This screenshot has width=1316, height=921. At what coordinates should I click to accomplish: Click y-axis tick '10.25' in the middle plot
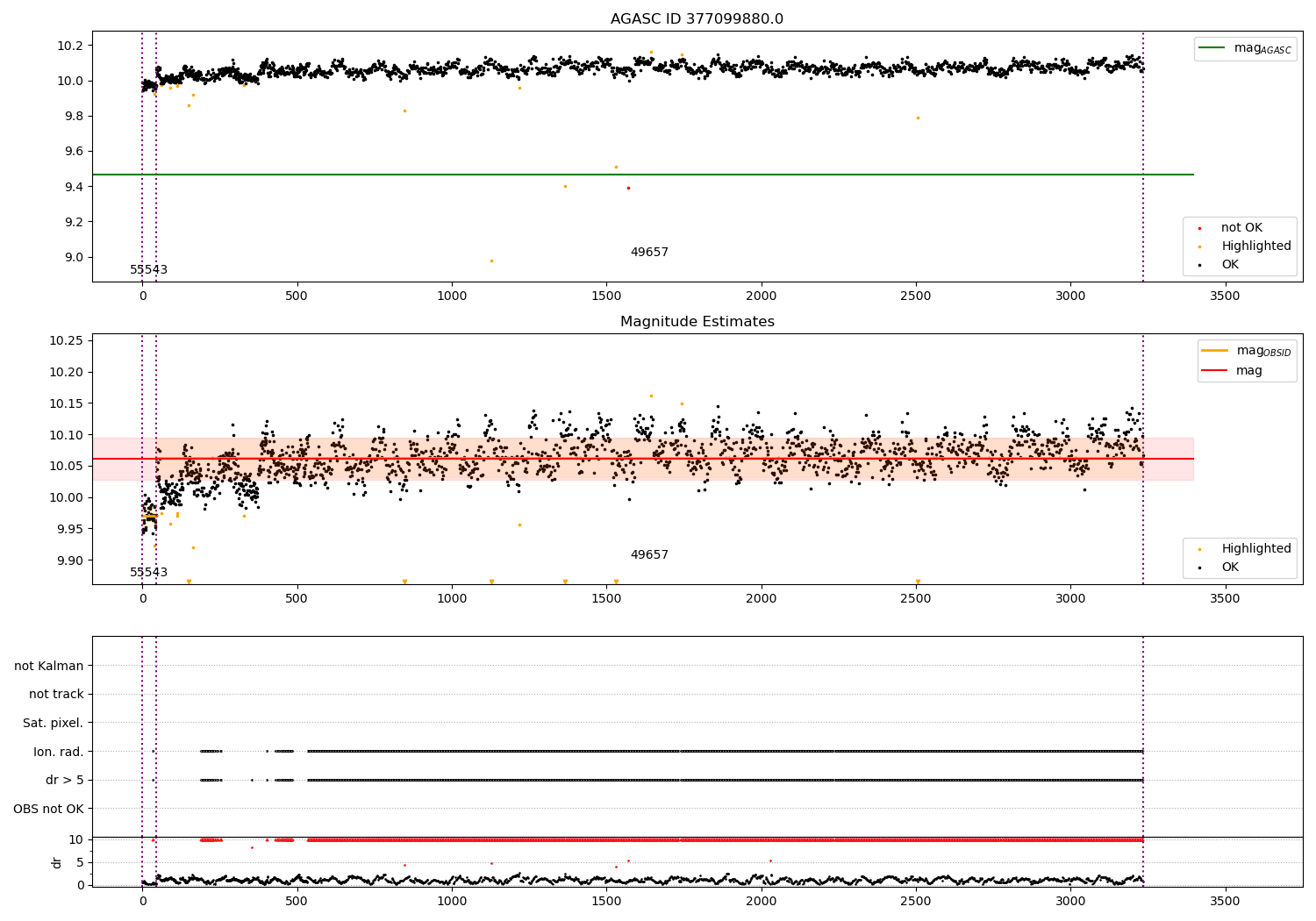click(x=67, y=340)
